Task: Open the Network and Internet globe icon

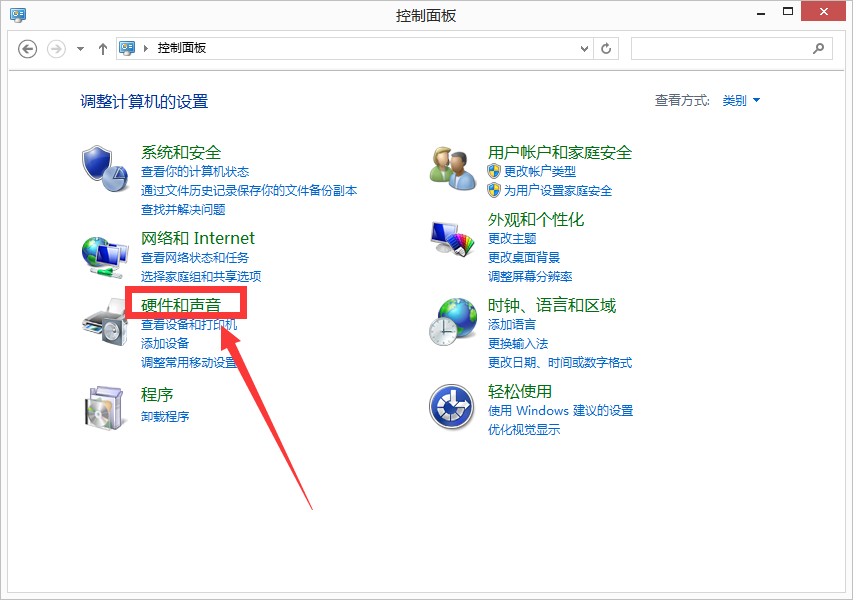Action: (x=105, y=257)
